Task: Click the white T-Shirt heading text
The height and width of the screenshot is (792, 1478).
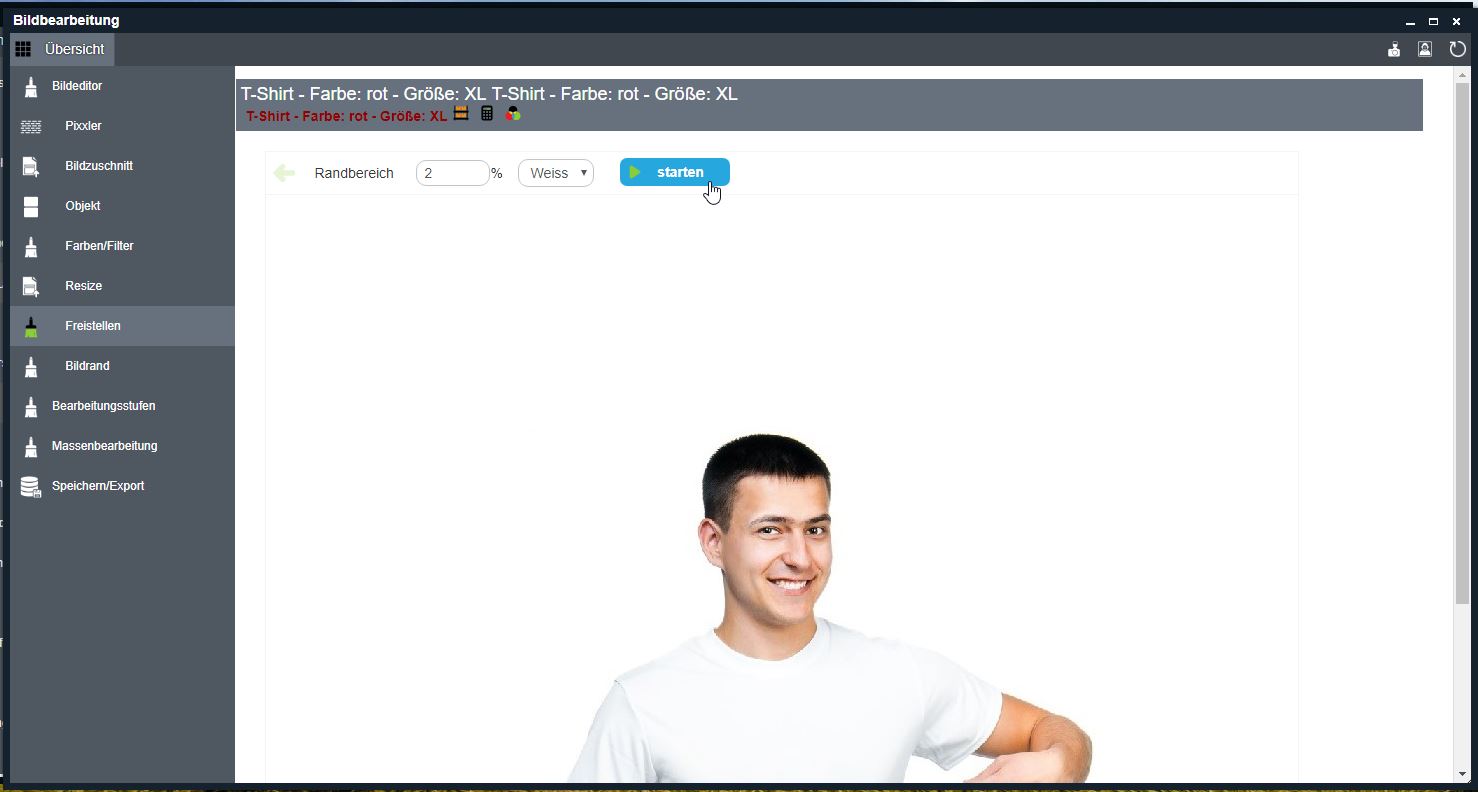Action: point(489,94)
